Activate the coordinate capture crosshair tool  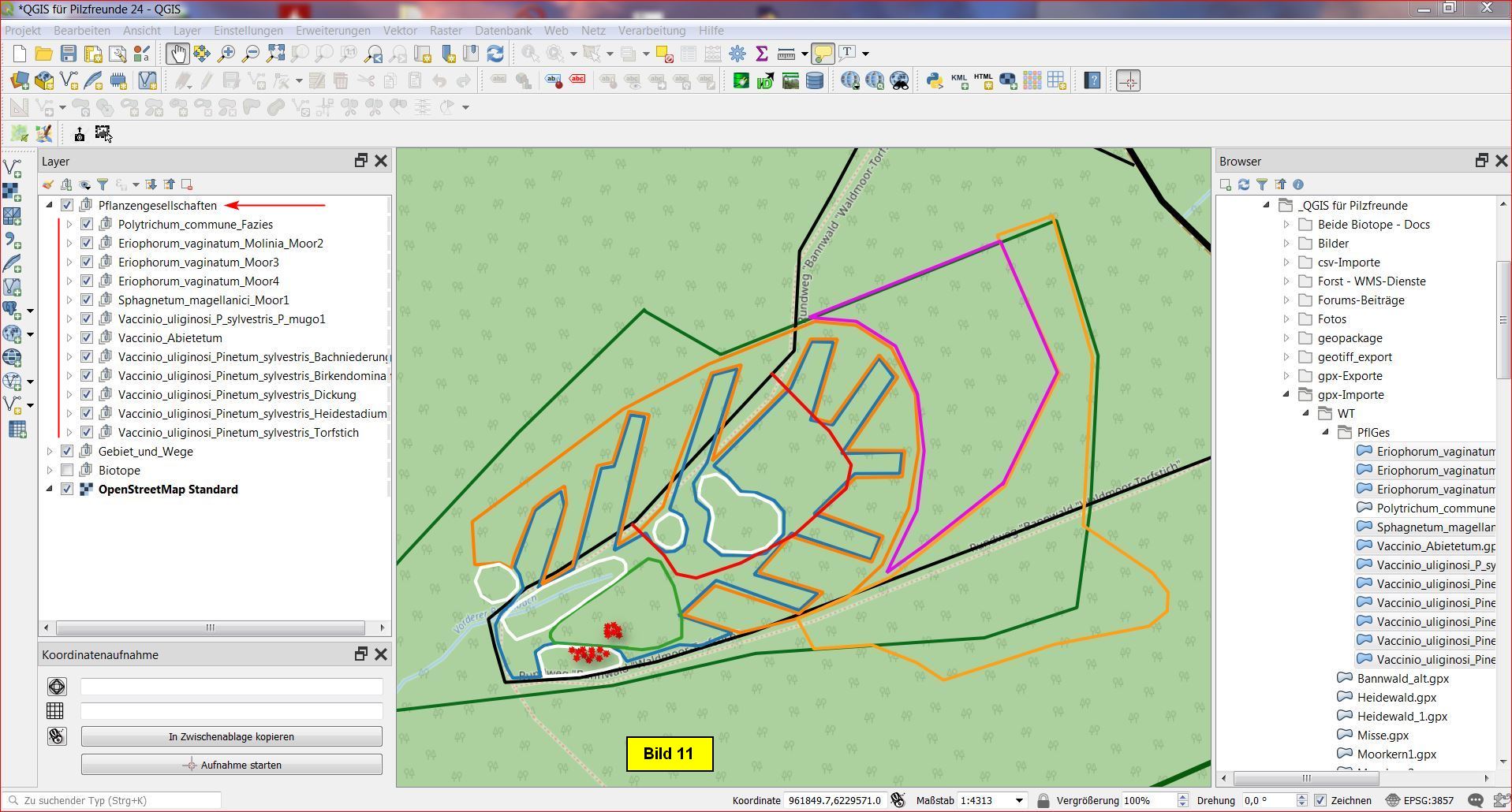coord(1128,80)
